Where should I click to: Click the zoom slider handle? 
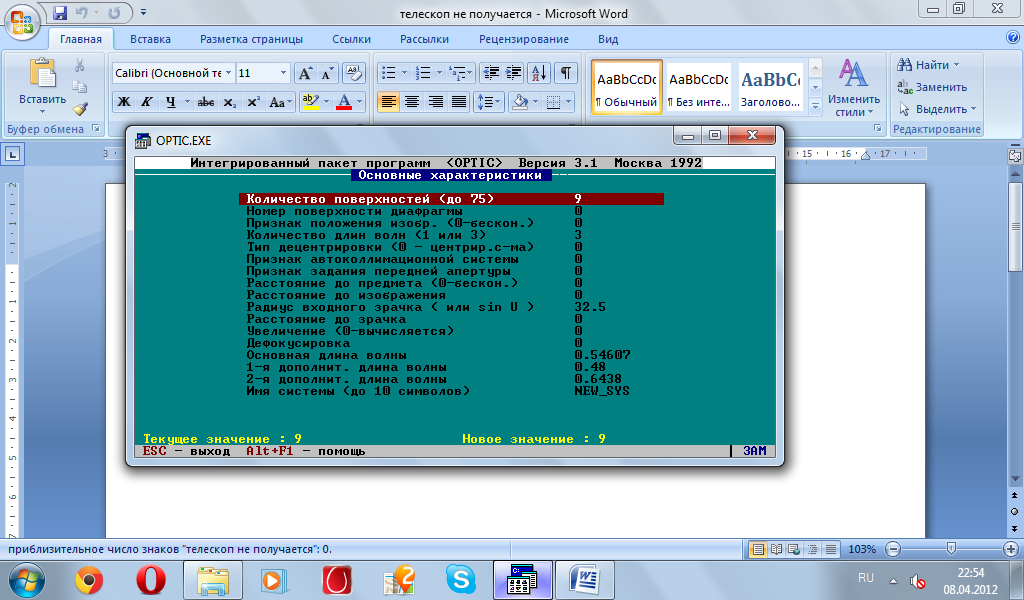952,548
